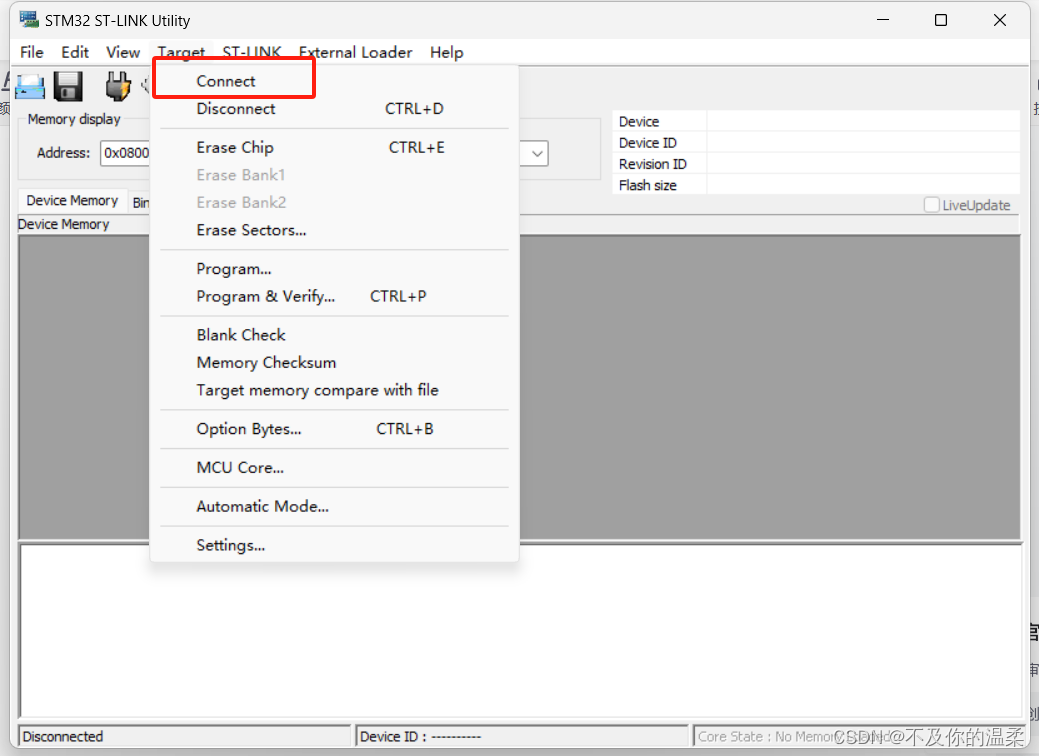
Task: Select Memory Checksum menu entry
Action: (x=335, y=362)
